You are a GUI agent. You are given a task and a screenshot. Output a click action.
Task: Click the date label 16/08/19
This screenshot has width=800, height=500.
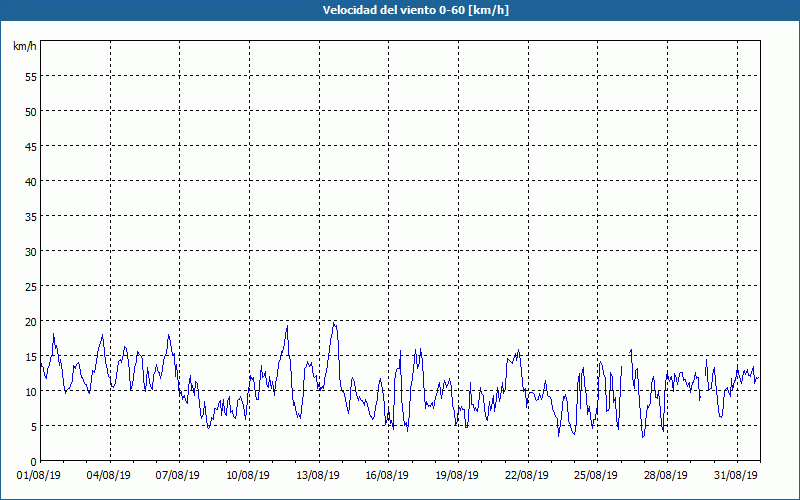tap(387, 476)
